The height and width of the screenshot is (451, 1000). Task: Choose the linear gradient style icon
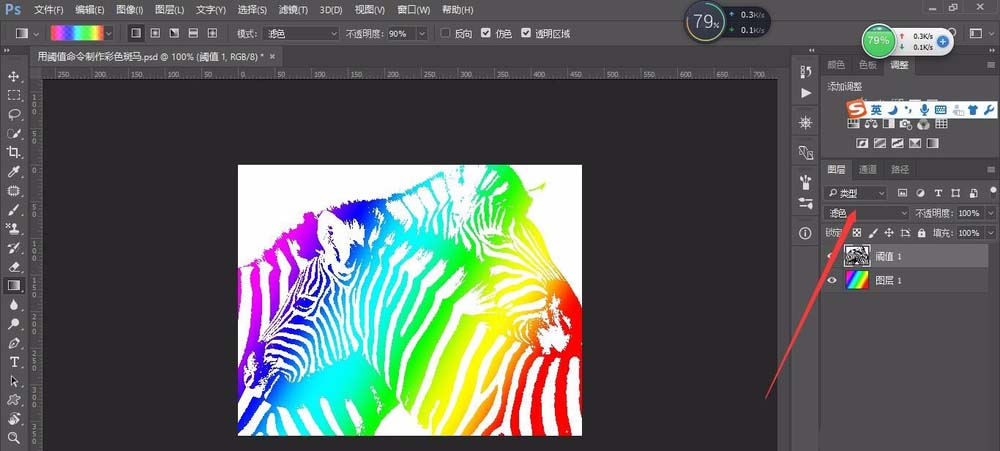[136, 33]
